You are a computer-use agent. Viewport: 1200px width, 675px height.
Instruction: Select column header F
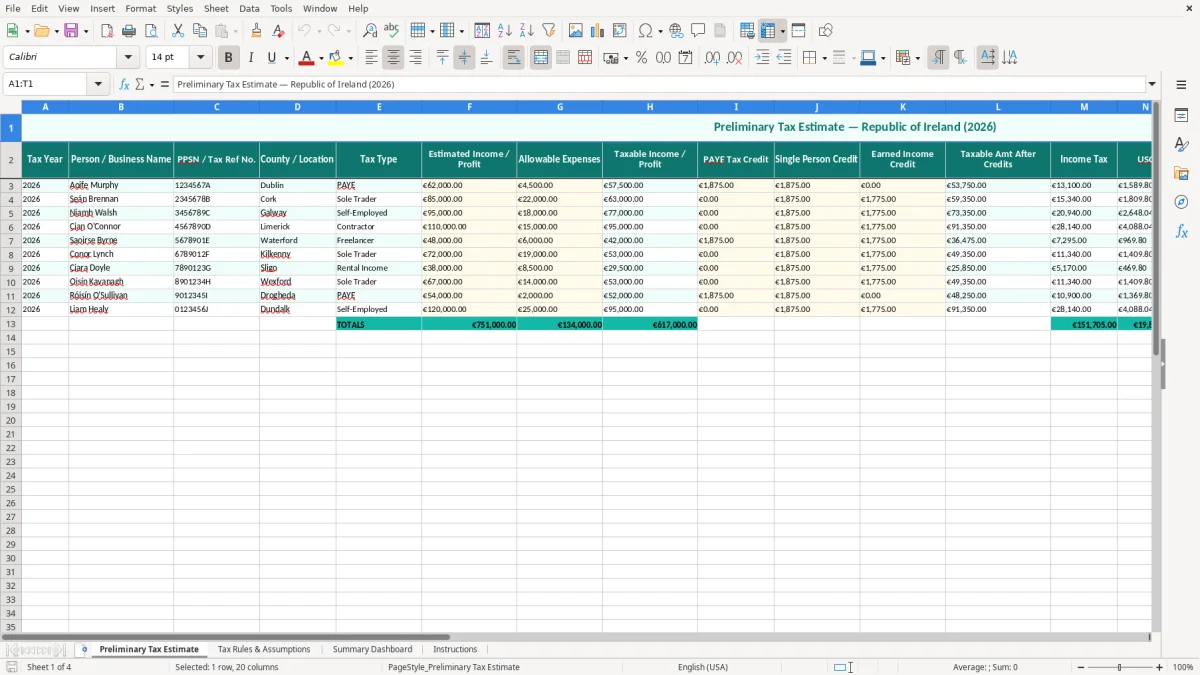(x=469, y=107)
